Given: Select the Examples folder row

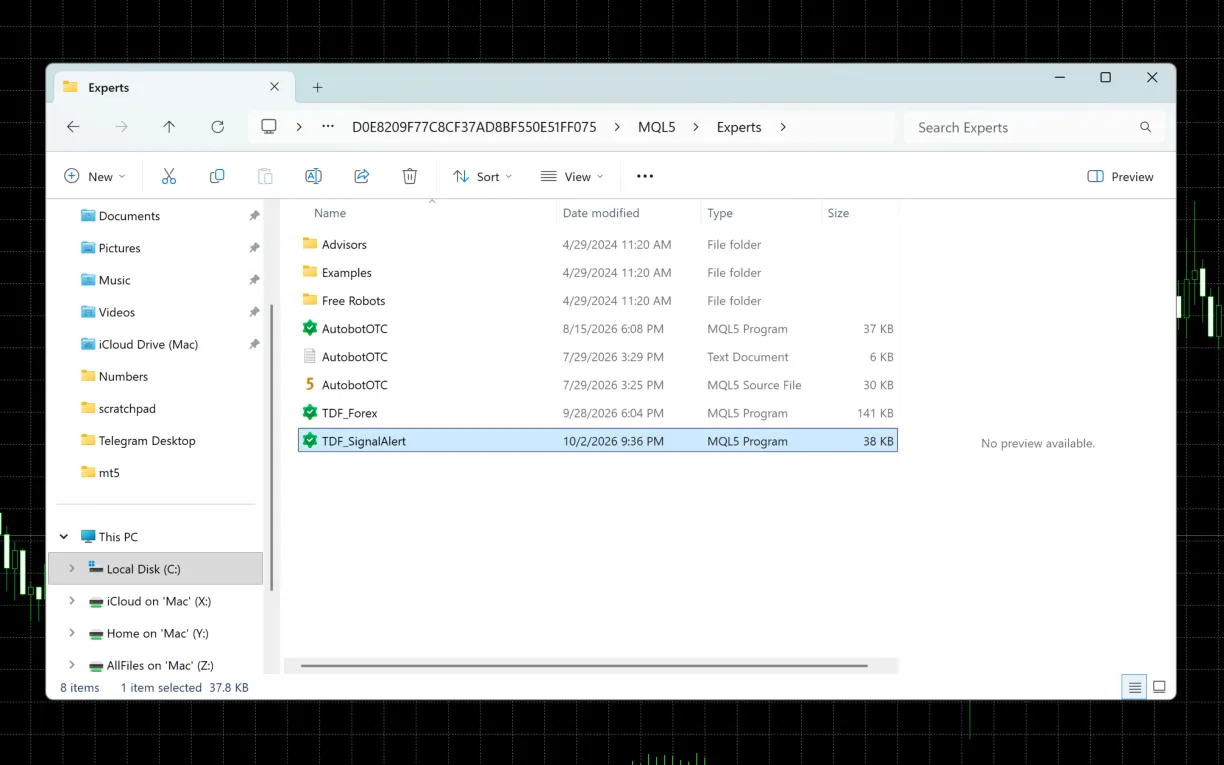Looking at the screenshot, I should coord(598,272).
